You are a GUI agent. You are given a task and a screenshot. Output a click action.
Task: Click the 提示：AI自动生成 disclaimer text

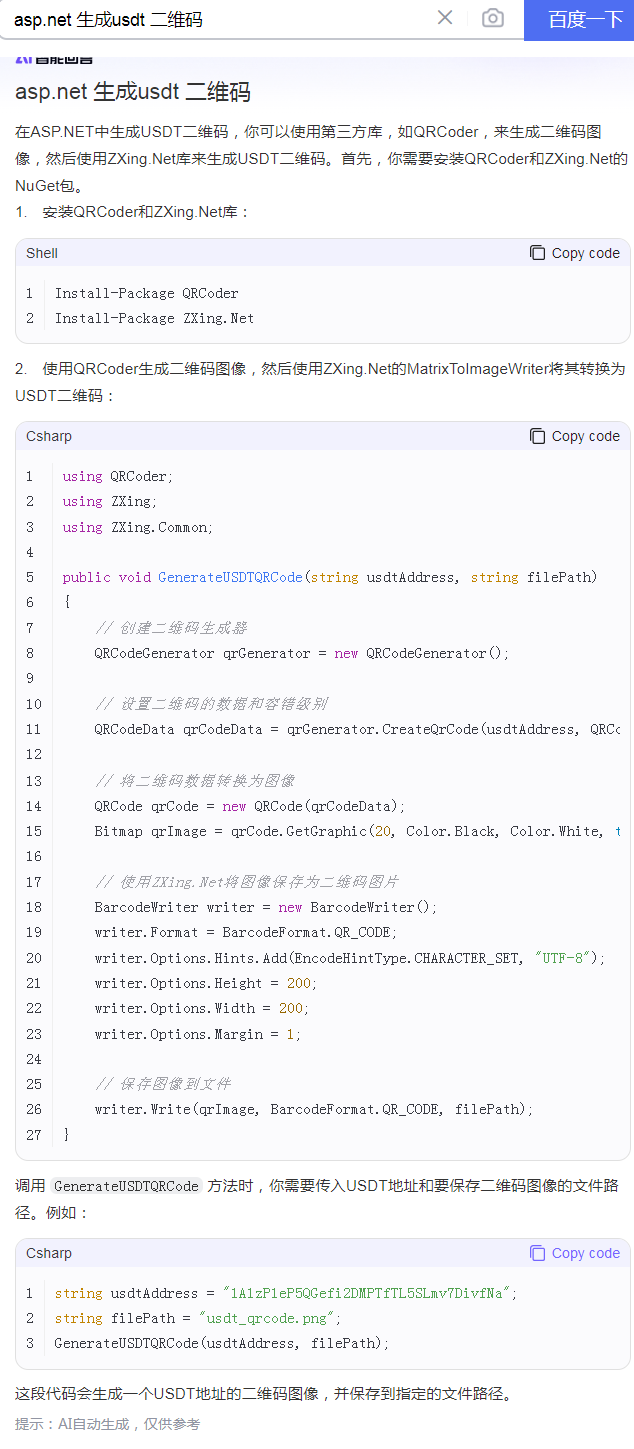click(107, 1424)
